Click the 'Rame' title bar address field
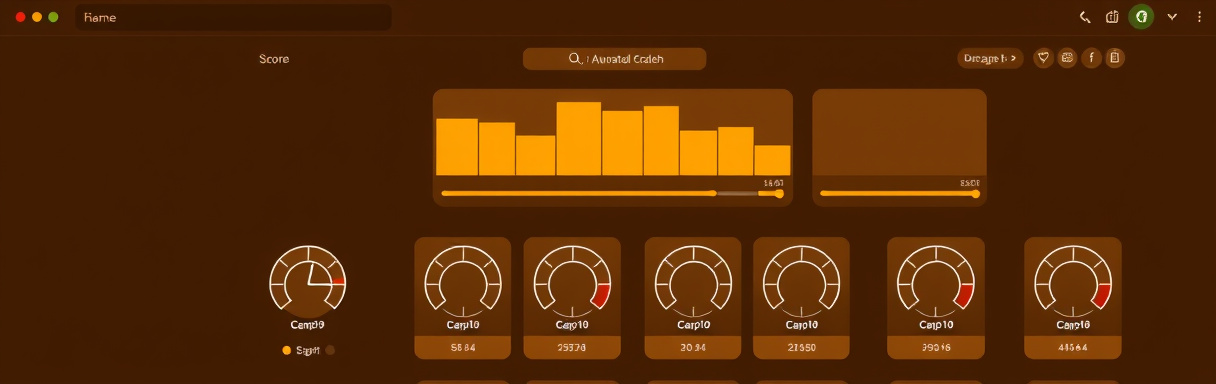 (233, 18)
